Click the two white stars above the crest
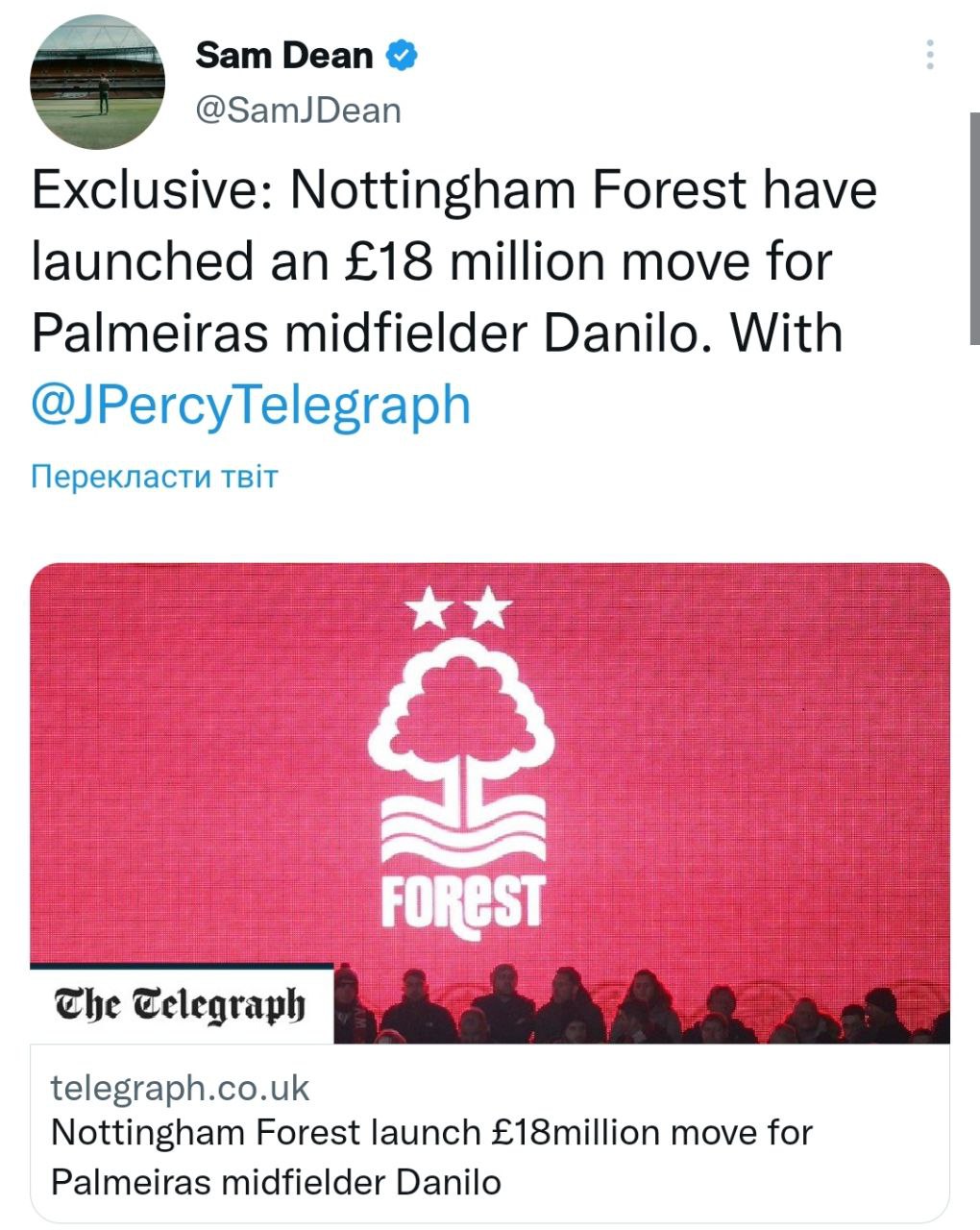 (x=460, y=607)
